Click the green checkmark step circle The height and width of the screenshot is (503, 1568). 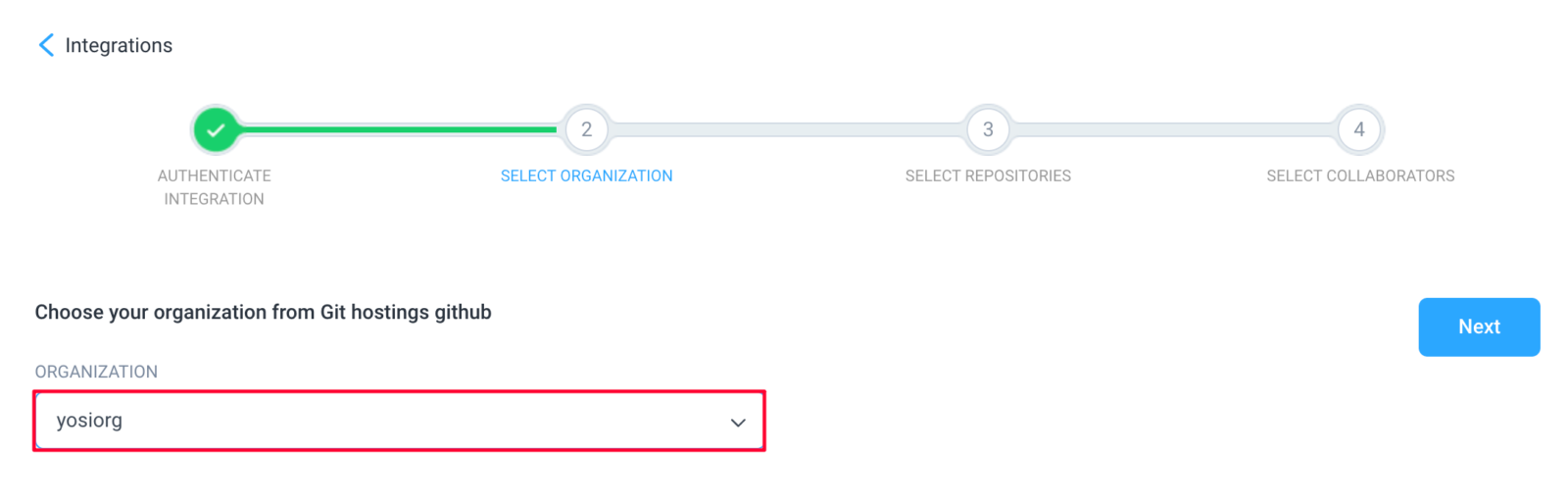click(x=216, y=129)
